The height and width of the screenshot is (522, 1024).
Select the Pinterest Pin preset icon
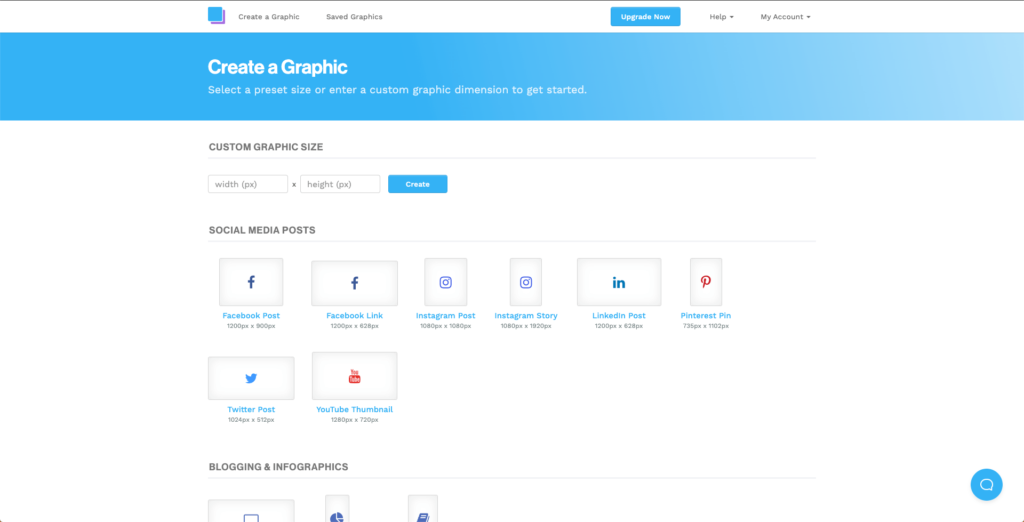pyautogui.click(x=706, y=282)
